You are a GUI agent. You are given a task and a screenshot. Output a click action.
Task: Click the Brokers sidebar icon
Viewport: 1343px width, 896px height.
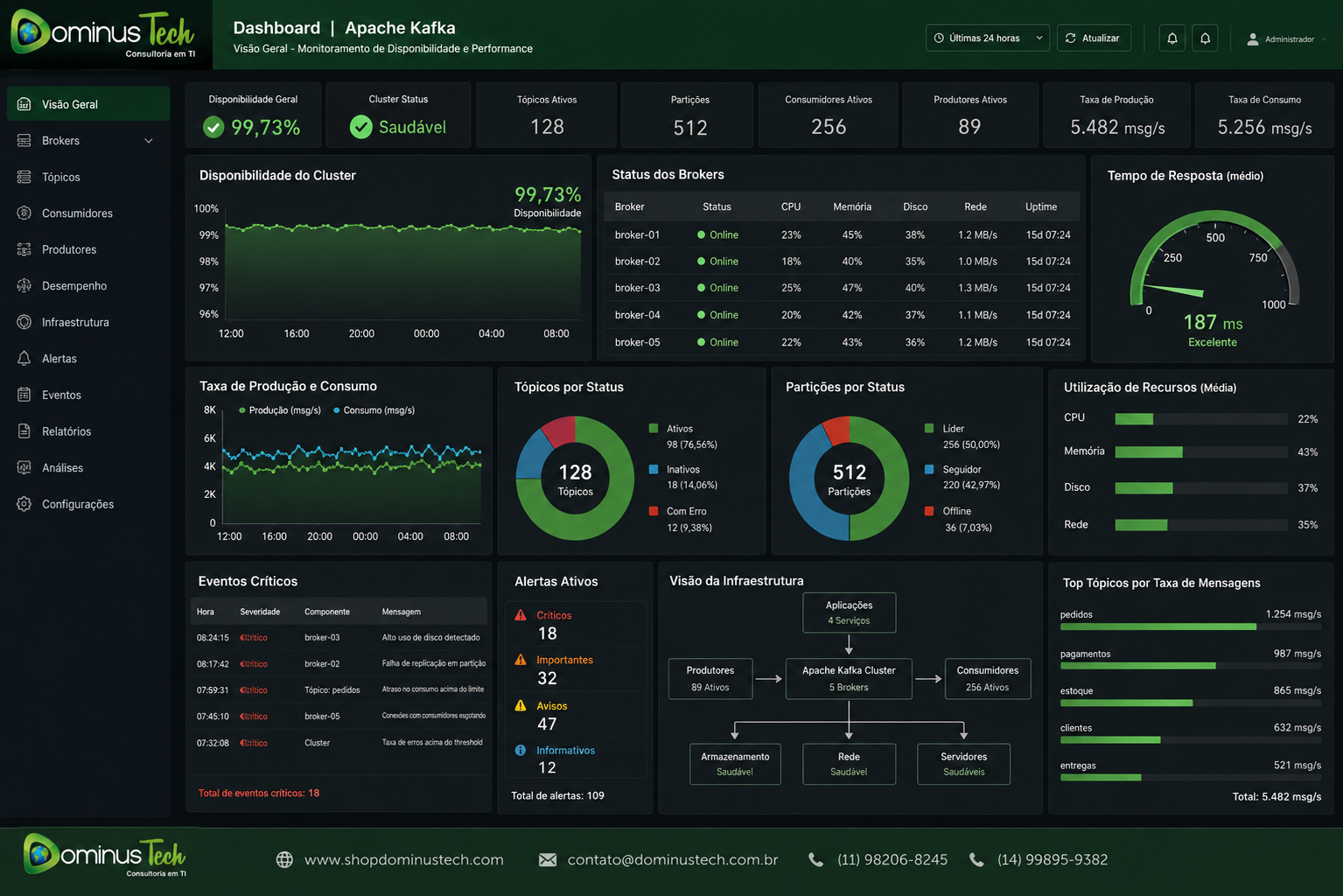coord(24,141)
